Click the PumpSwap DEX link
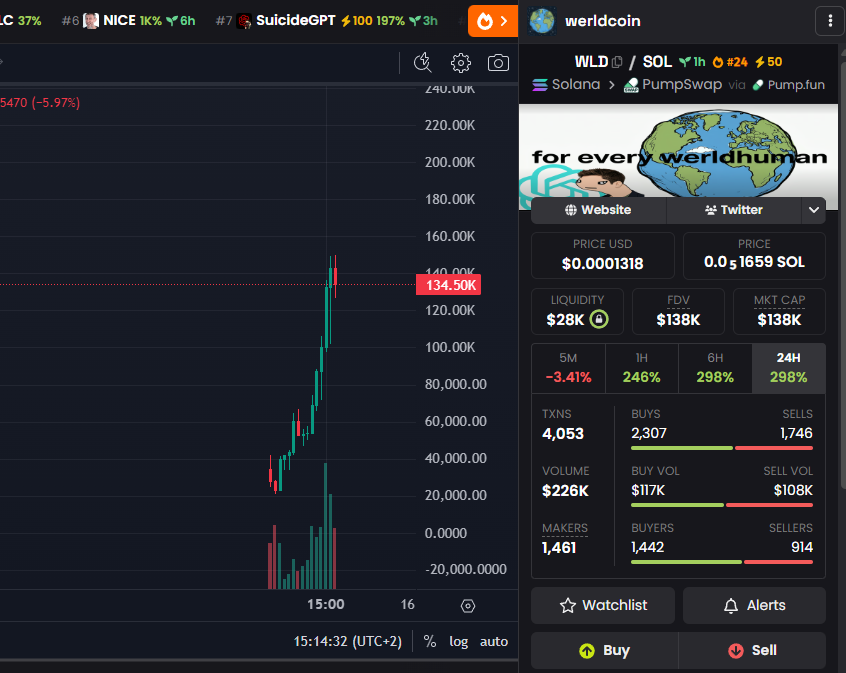Screen dimensions: 846x673 (672, 85)
